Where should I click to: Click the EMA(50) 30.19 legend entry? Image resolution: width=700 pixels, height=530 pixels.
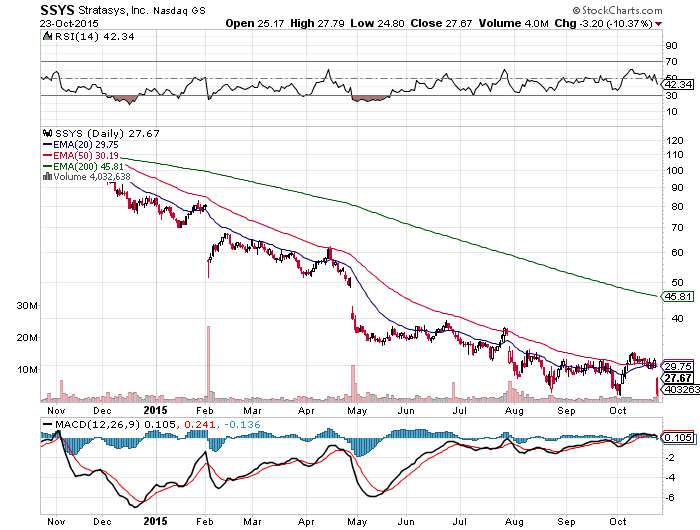80,155
